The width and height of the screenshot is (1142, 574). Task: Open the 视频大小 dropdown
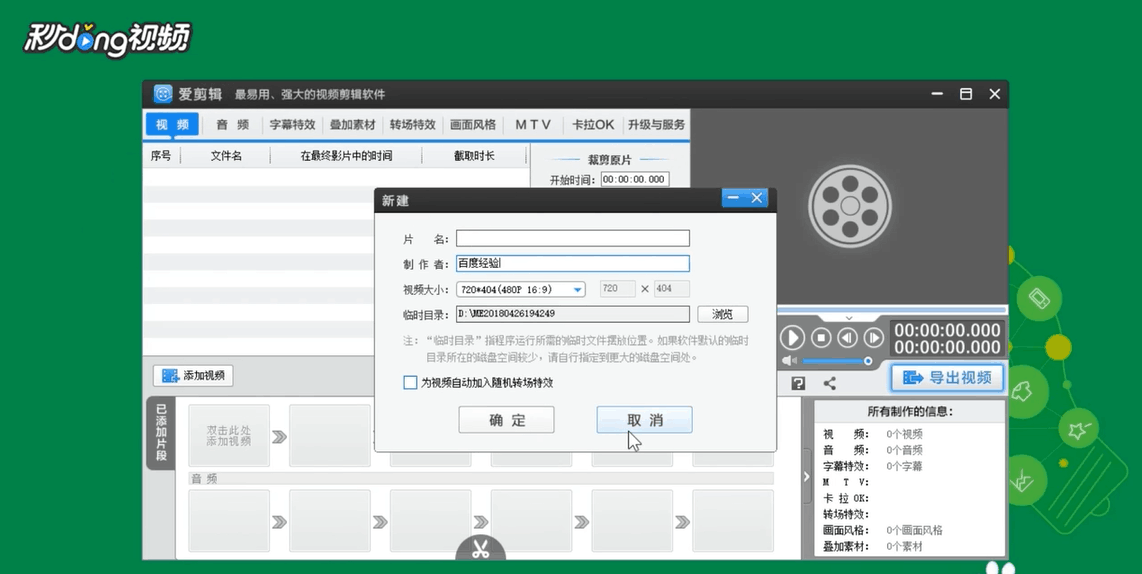coord(521,289)
